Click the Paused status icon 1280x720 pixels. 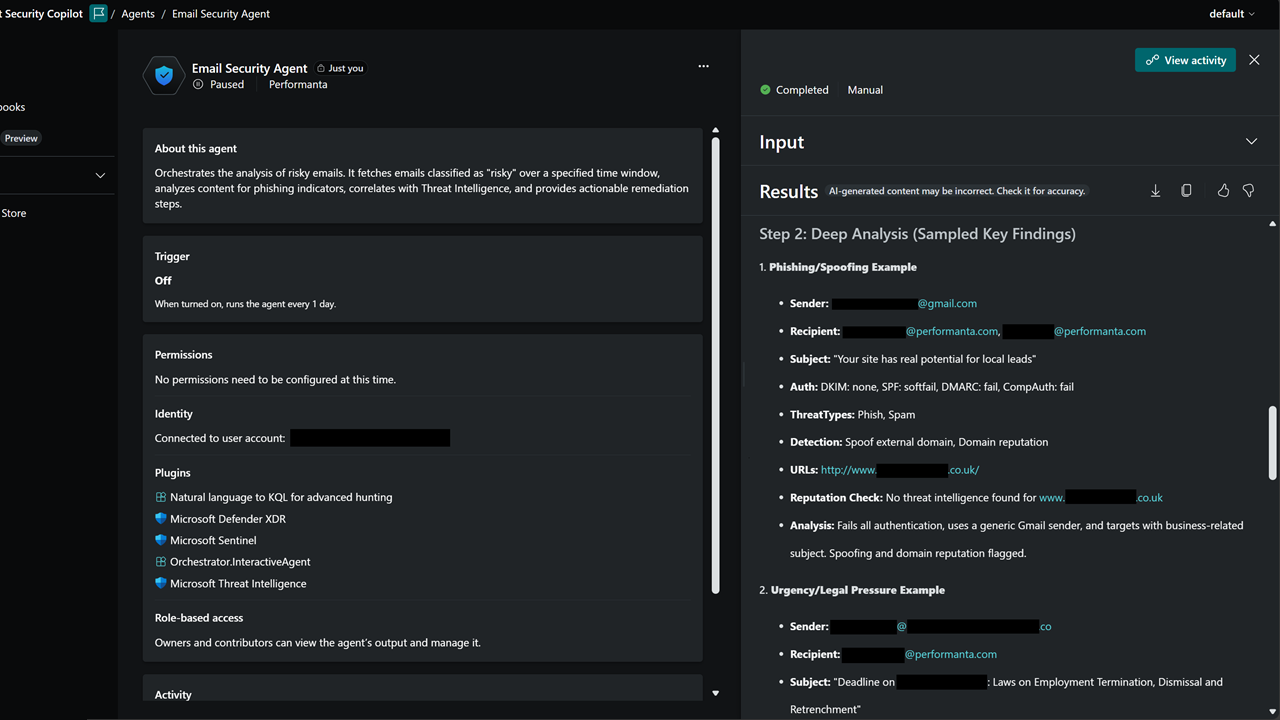tap(198, 85)
